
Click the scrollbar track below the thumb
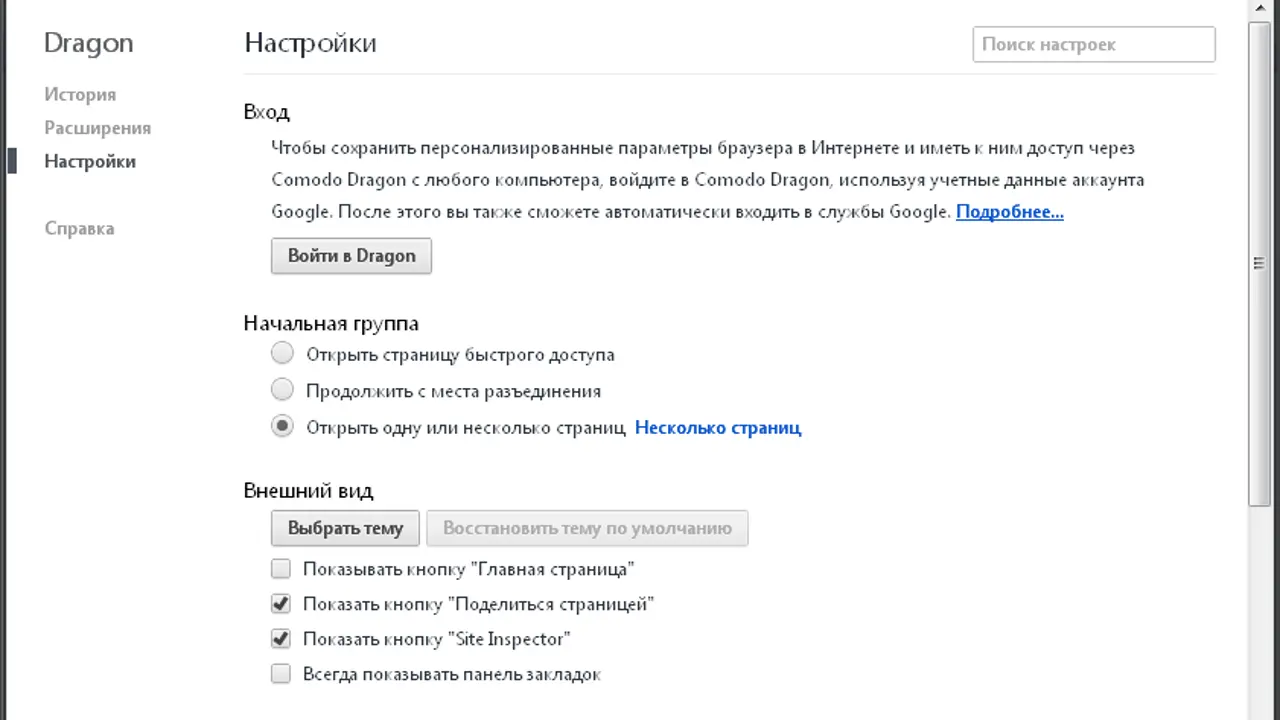click(1259, 610)
